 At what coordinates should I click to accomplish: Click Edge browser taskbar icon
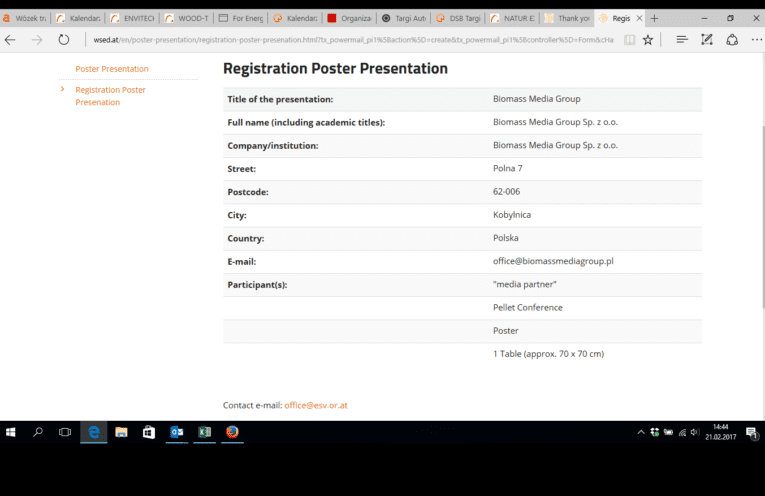pos(94,432)
